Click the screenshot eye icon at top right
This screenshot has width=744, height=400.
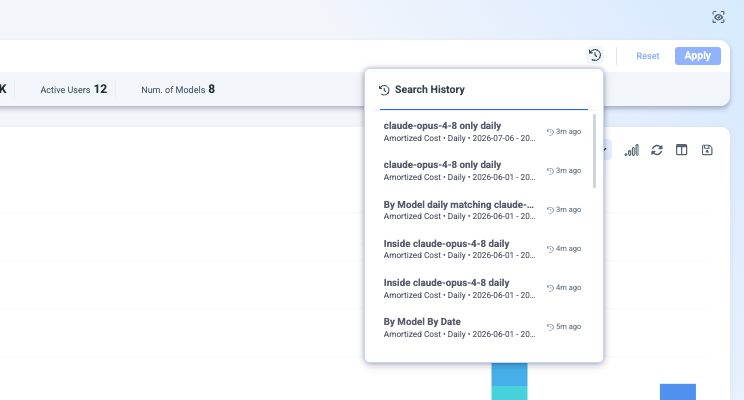tap(718, 17)
